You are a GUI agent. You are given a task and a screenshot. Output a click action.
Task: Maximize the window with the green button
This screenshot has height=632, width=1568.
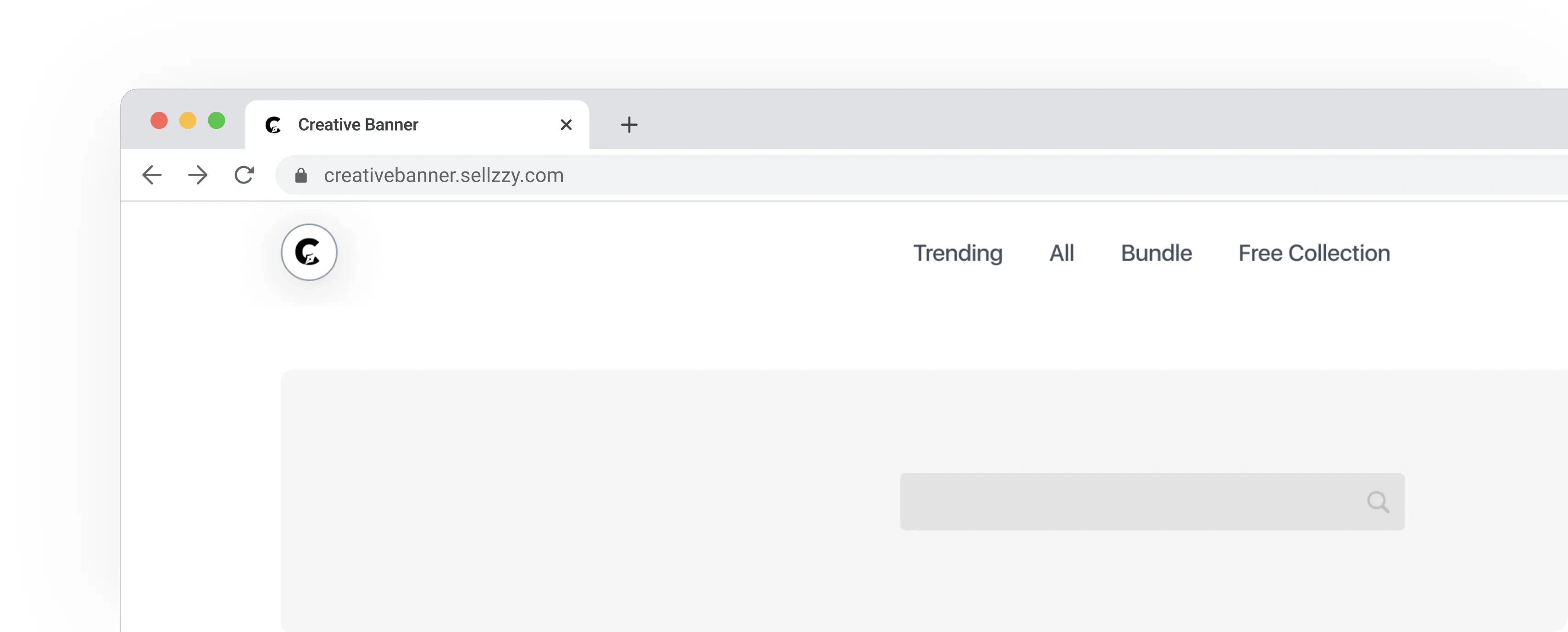pyautogui.click(x=217, y=121)
